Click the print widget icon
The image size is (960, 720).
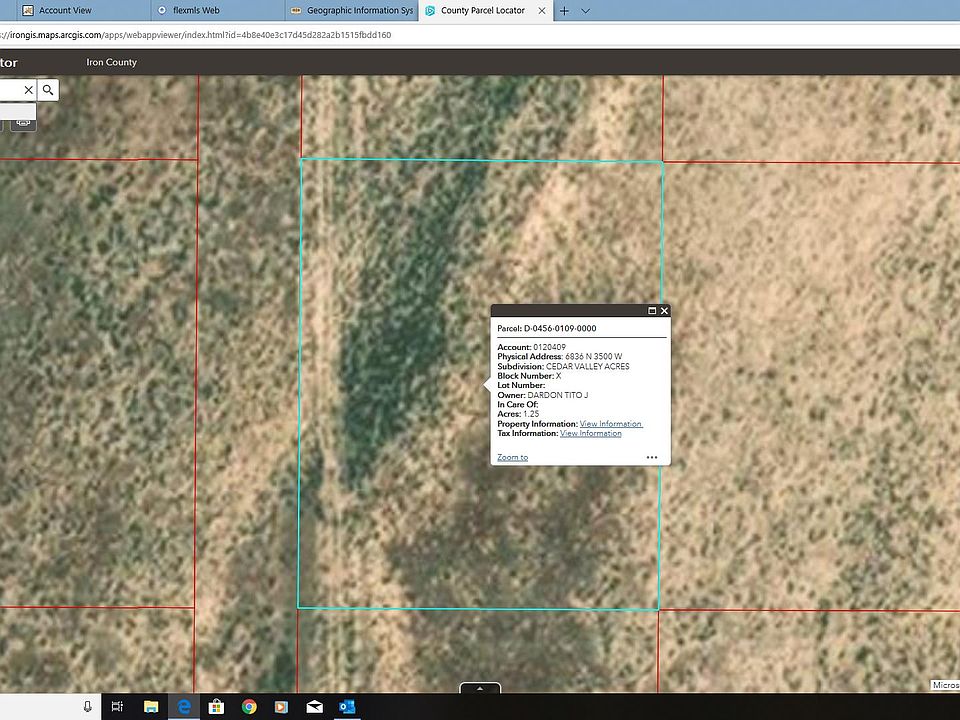pos(23,123)
